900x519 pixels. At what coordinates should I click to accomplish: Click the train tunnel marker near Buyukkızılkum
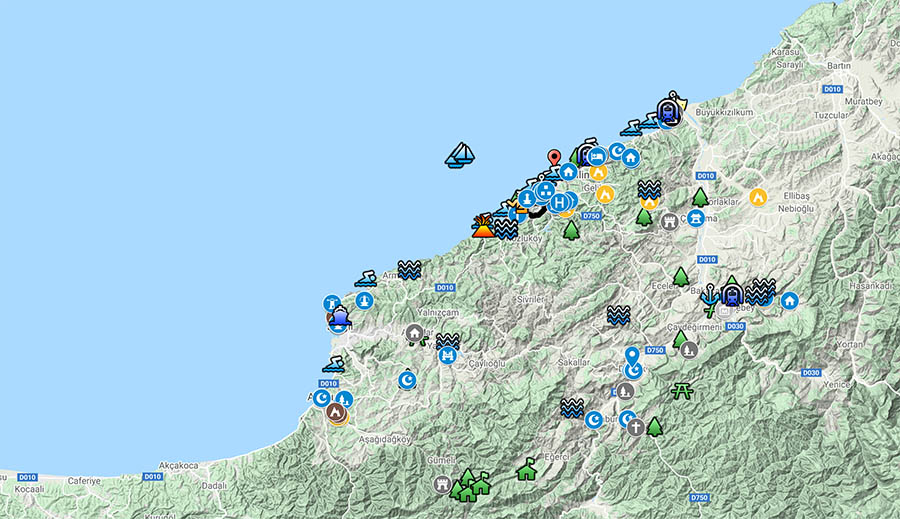[x=669, y=111]
